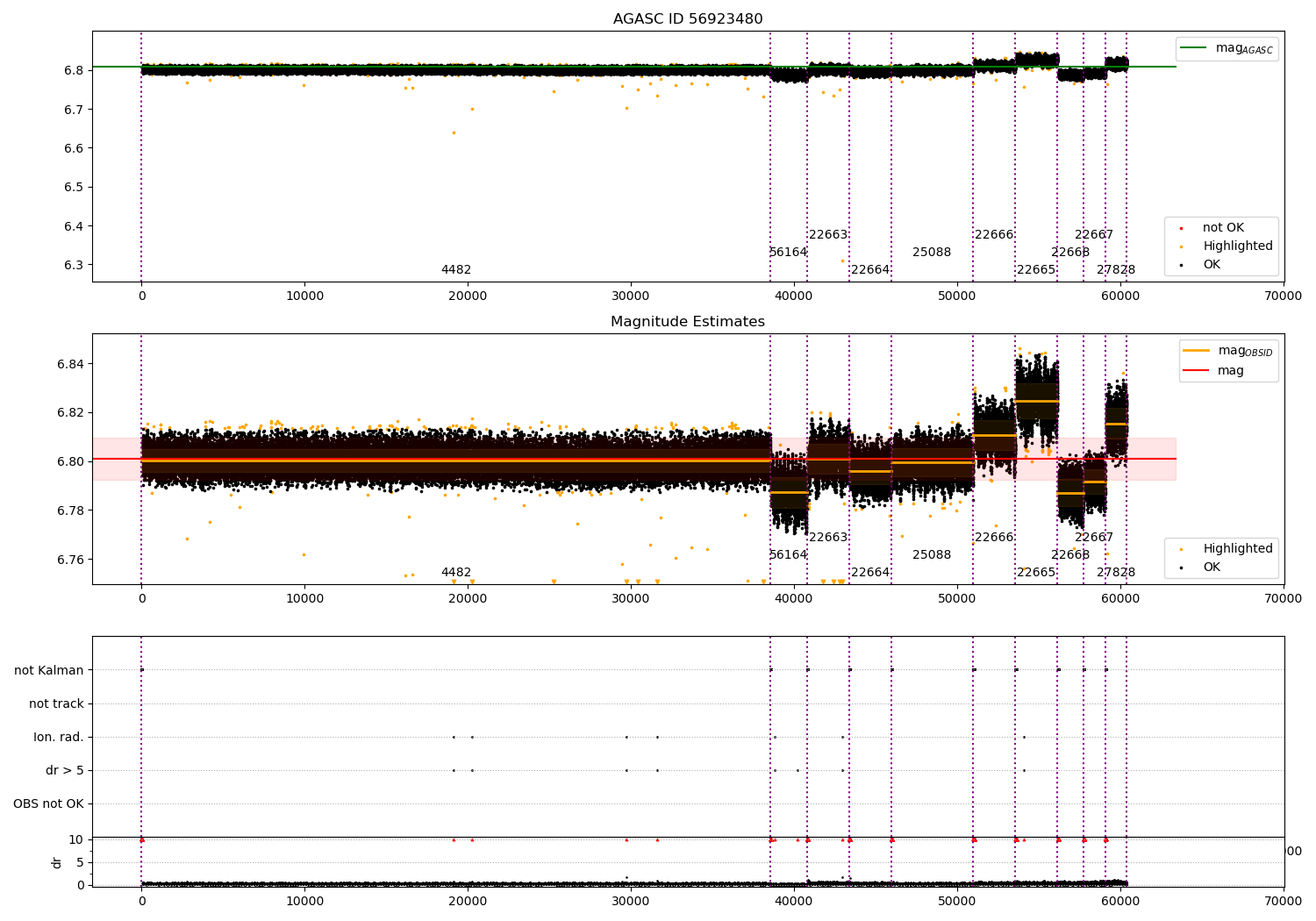The image size is (1316, 921).
Task: Click obsid label 22663 in Magnitude Estimates plot
Action: point(828,538)
